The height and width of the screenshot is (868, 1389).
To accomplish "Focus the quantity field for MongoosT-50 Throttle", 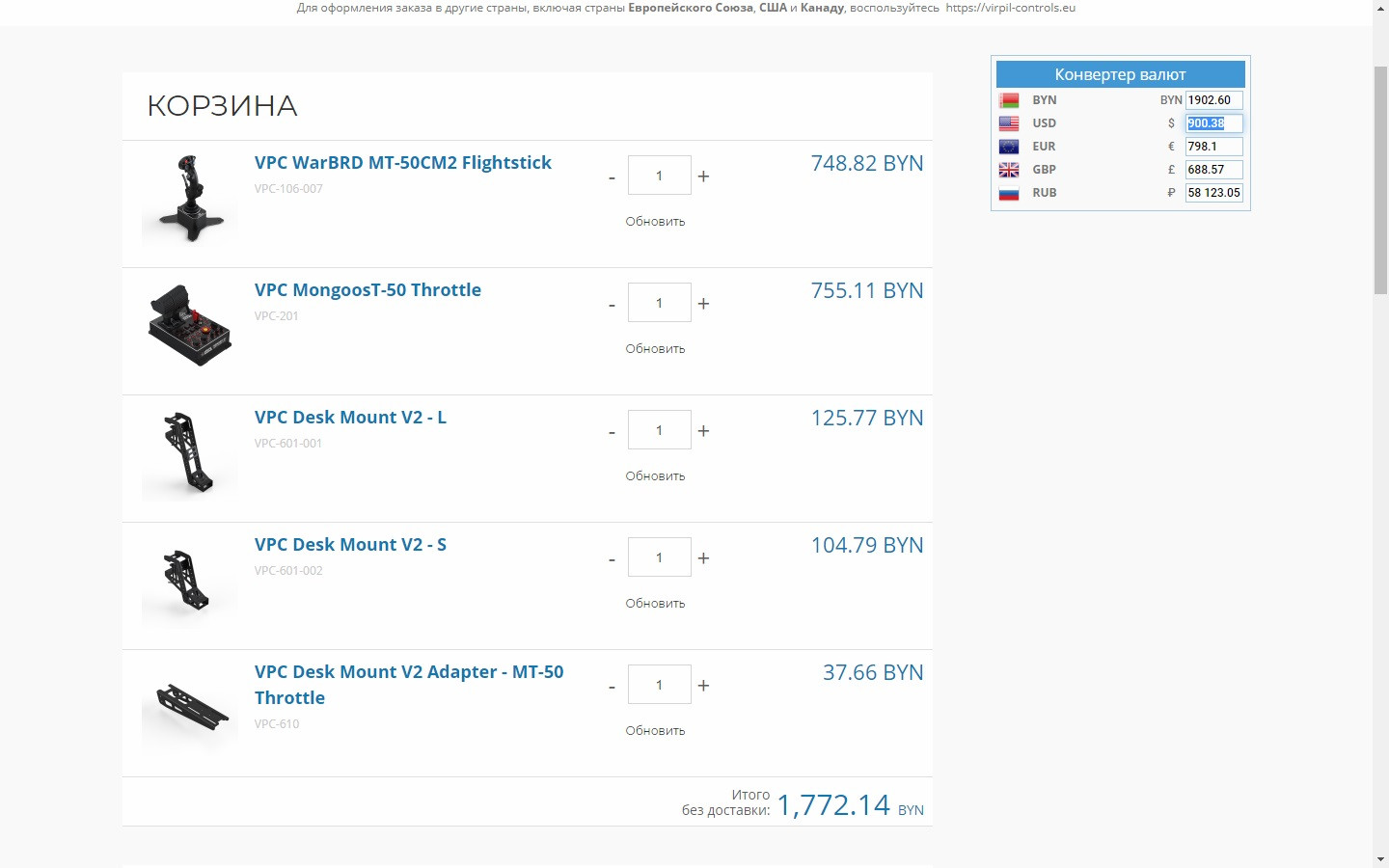I will pyautogui.click(x=660, y=303).
